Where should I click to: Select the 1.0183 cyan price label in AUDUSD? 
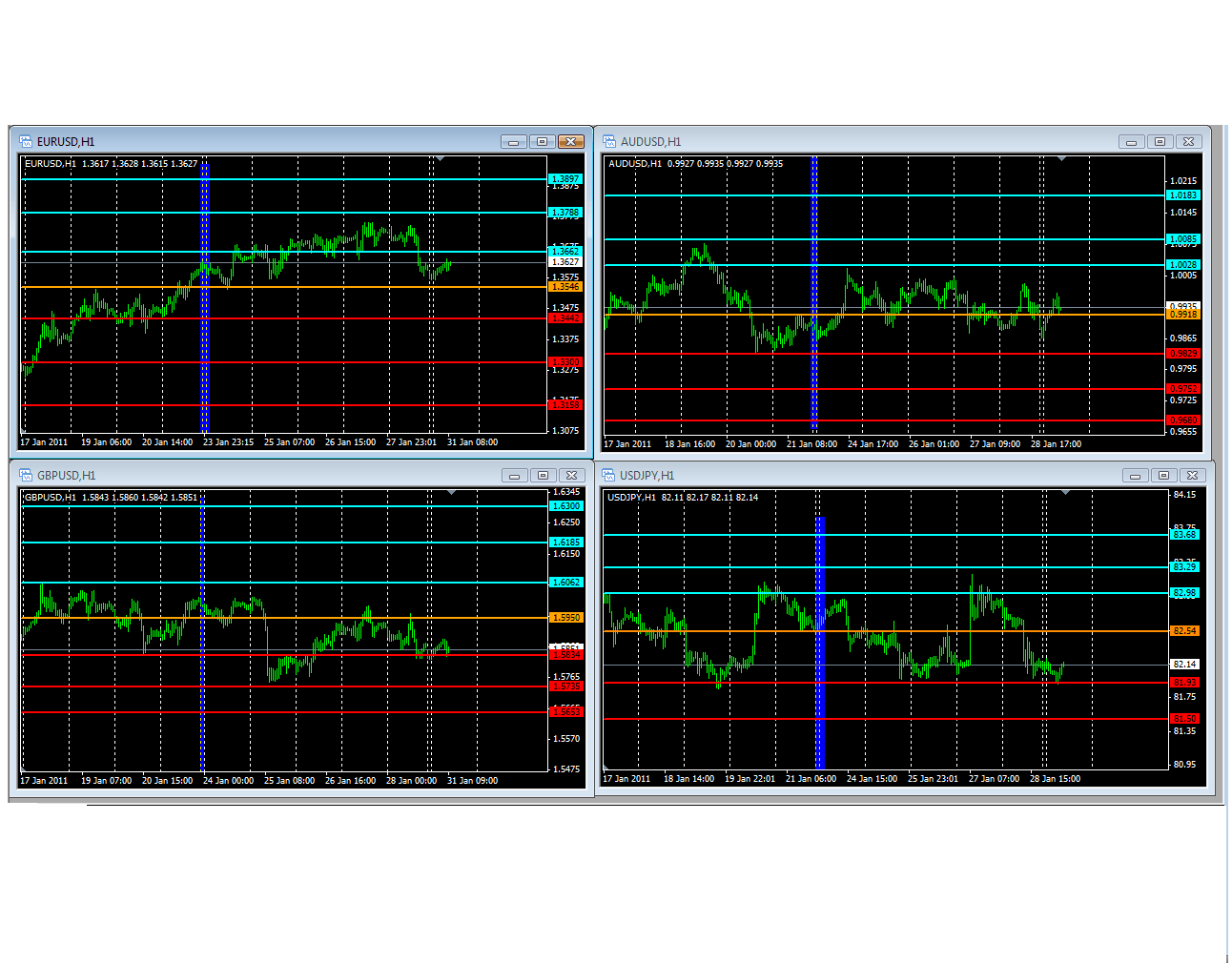[1183, 195]
